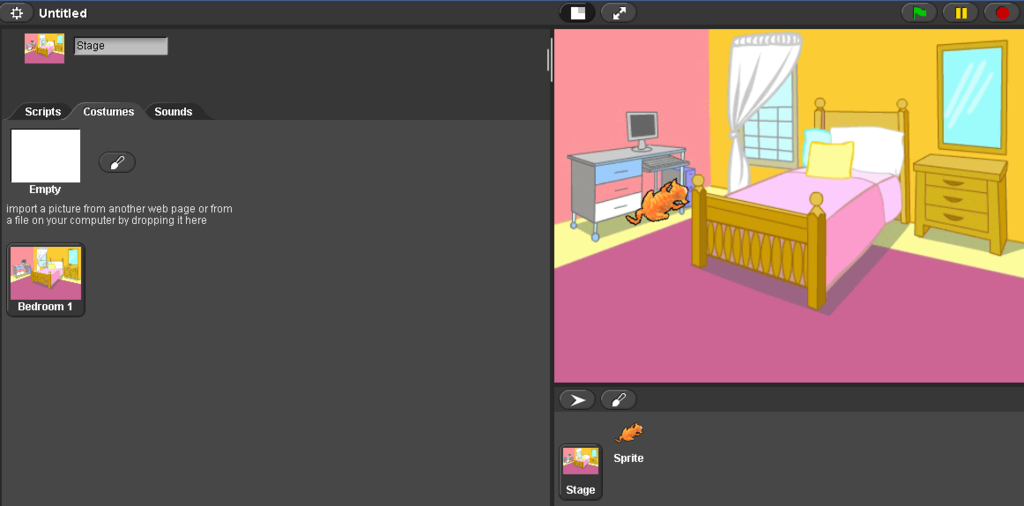Image resolution: width=1024 pixels, height=506 pixels.
Task: Click the Stage name input field
Action: [121, 46]
